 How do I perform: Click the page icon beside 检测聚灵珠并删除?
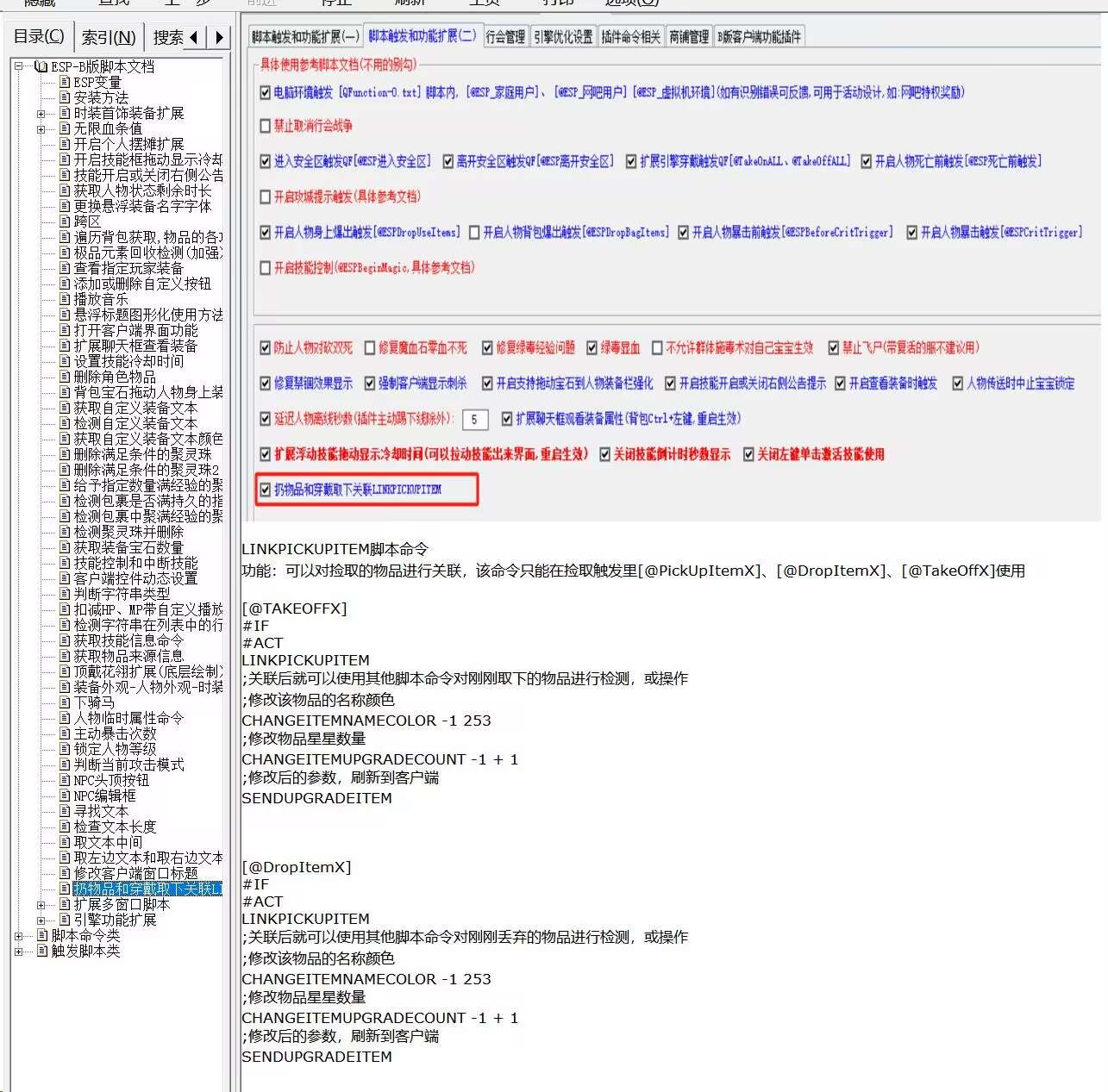click(65, 532)
